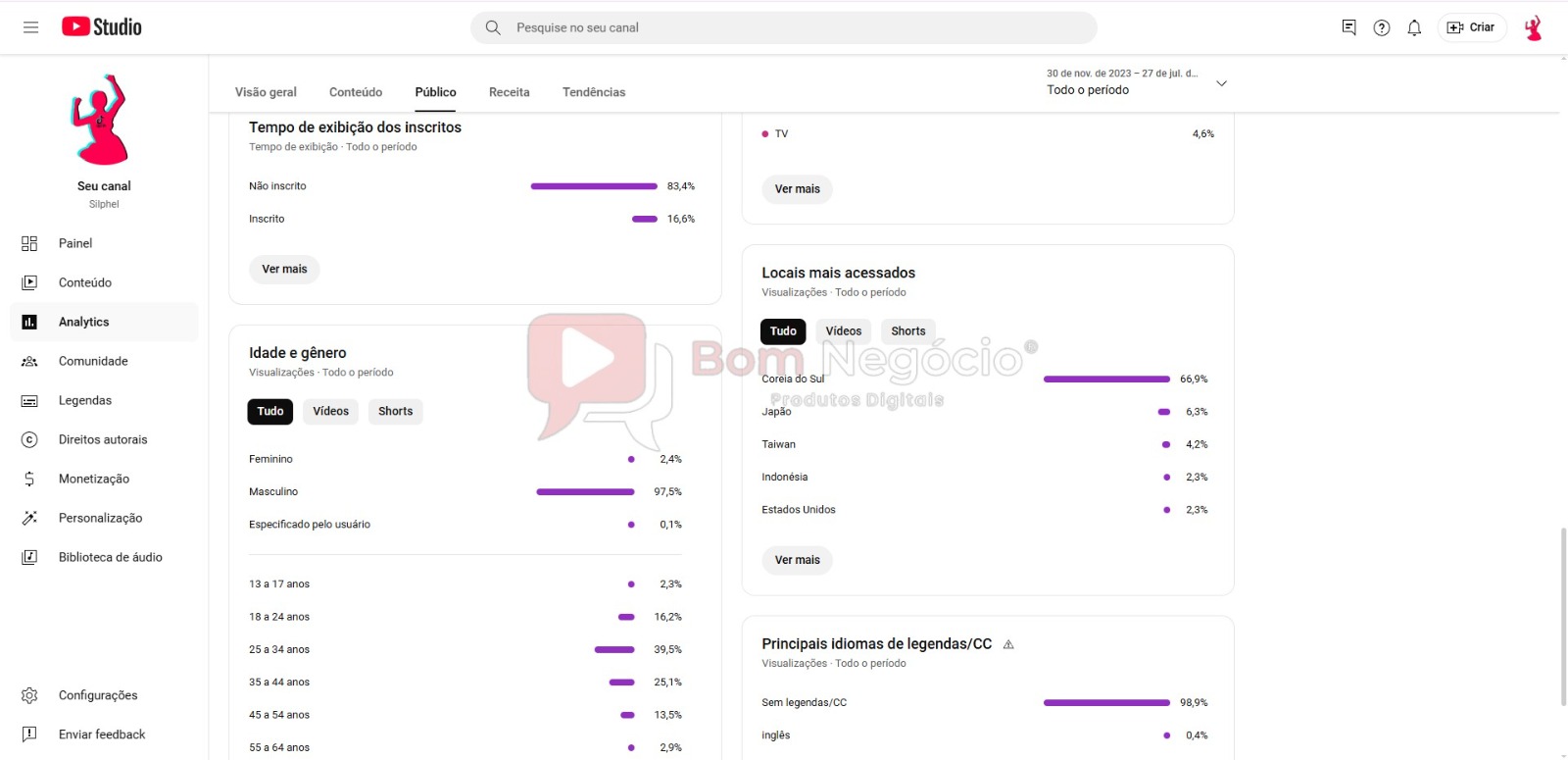This screenshot has width=1568, height=760.
Task: Select Vídeos filter in Idade e gênero
Action: pyautogui.click(x=331, y=412)
